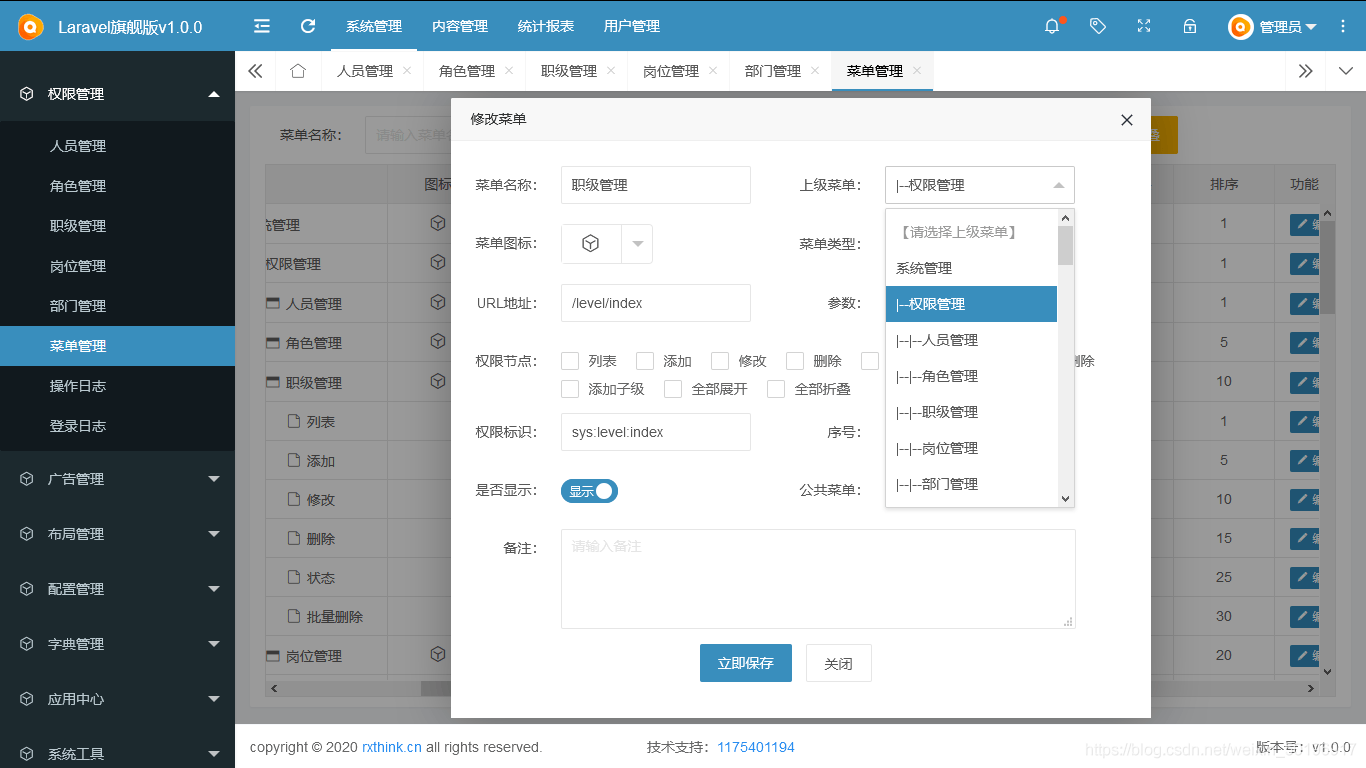Image resolution: width=1366 pixels, height=768 pixels.
Task: Toggle fullscreen with the expand icon
Action: [x=1144, y=26]
